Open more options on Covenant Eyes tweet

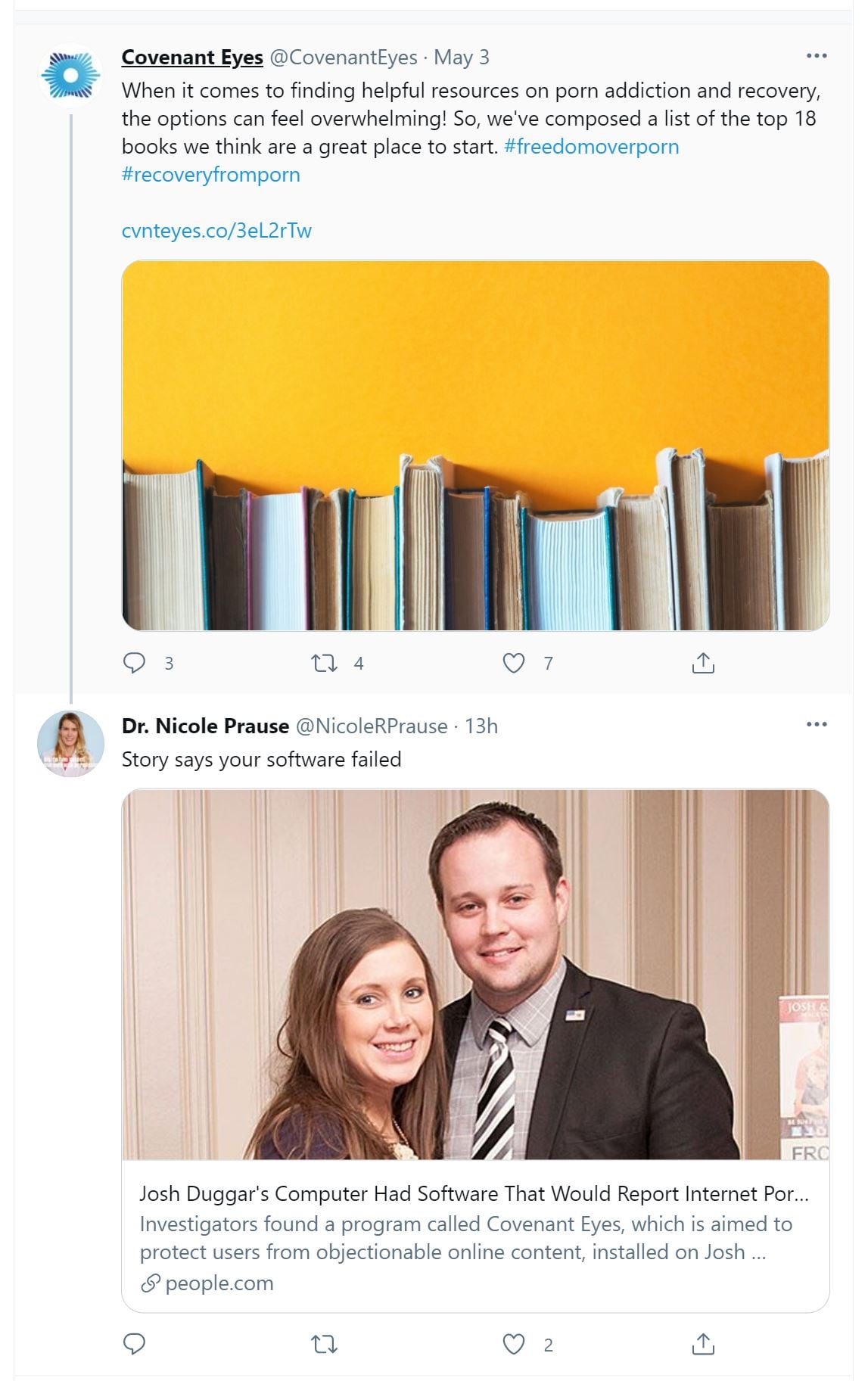click(x=817, y=56)
